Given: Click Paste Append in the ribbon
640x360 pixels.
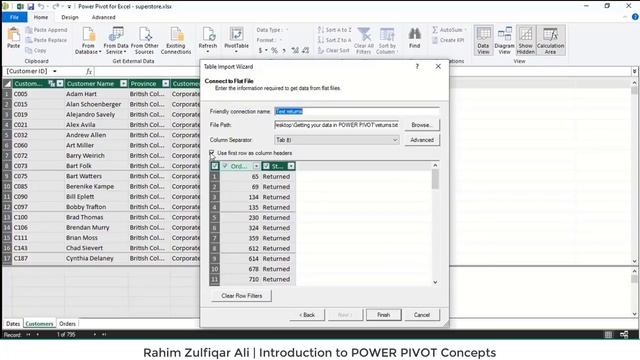Looking at the screenshot, I should [46, 30].
